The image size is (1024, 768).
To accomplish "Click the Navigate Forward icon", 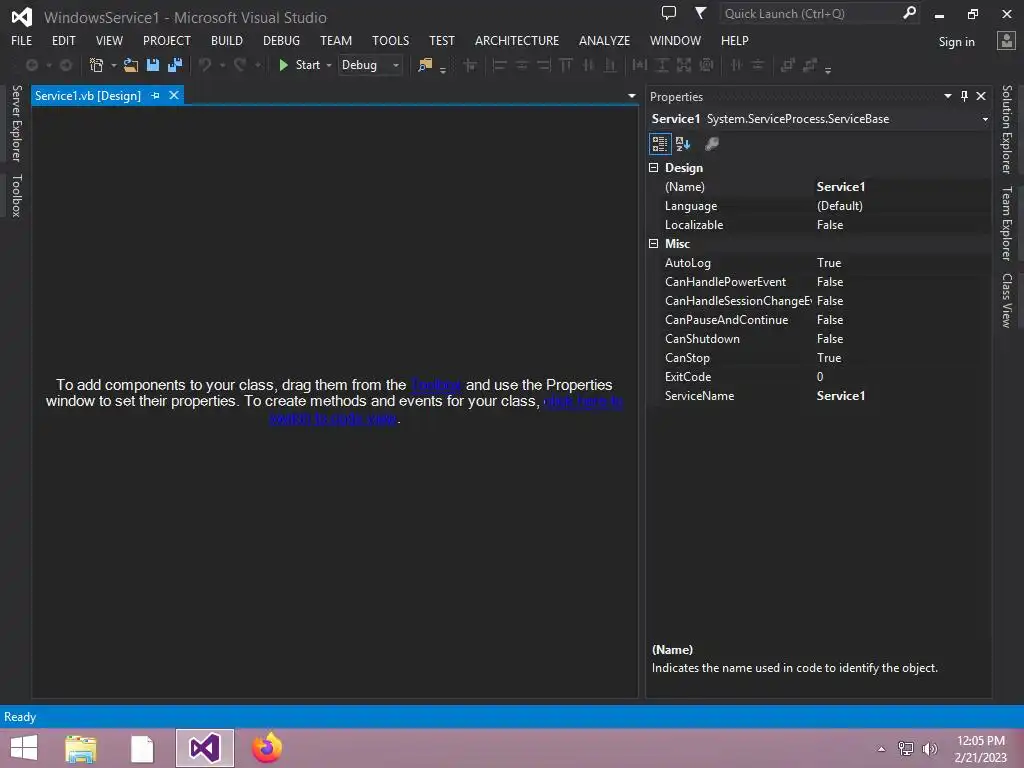I will (65, 65).
